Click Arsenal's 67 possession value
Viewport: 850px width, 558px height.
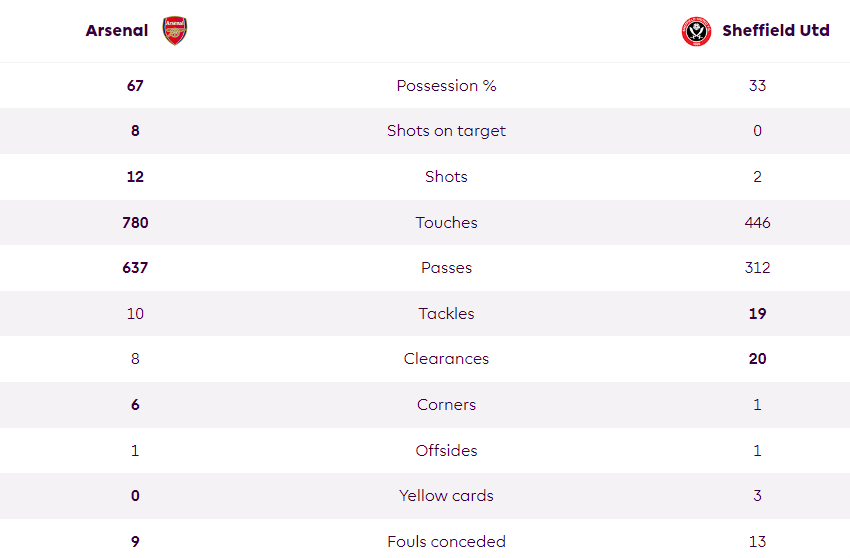click(x=135, y=86)
